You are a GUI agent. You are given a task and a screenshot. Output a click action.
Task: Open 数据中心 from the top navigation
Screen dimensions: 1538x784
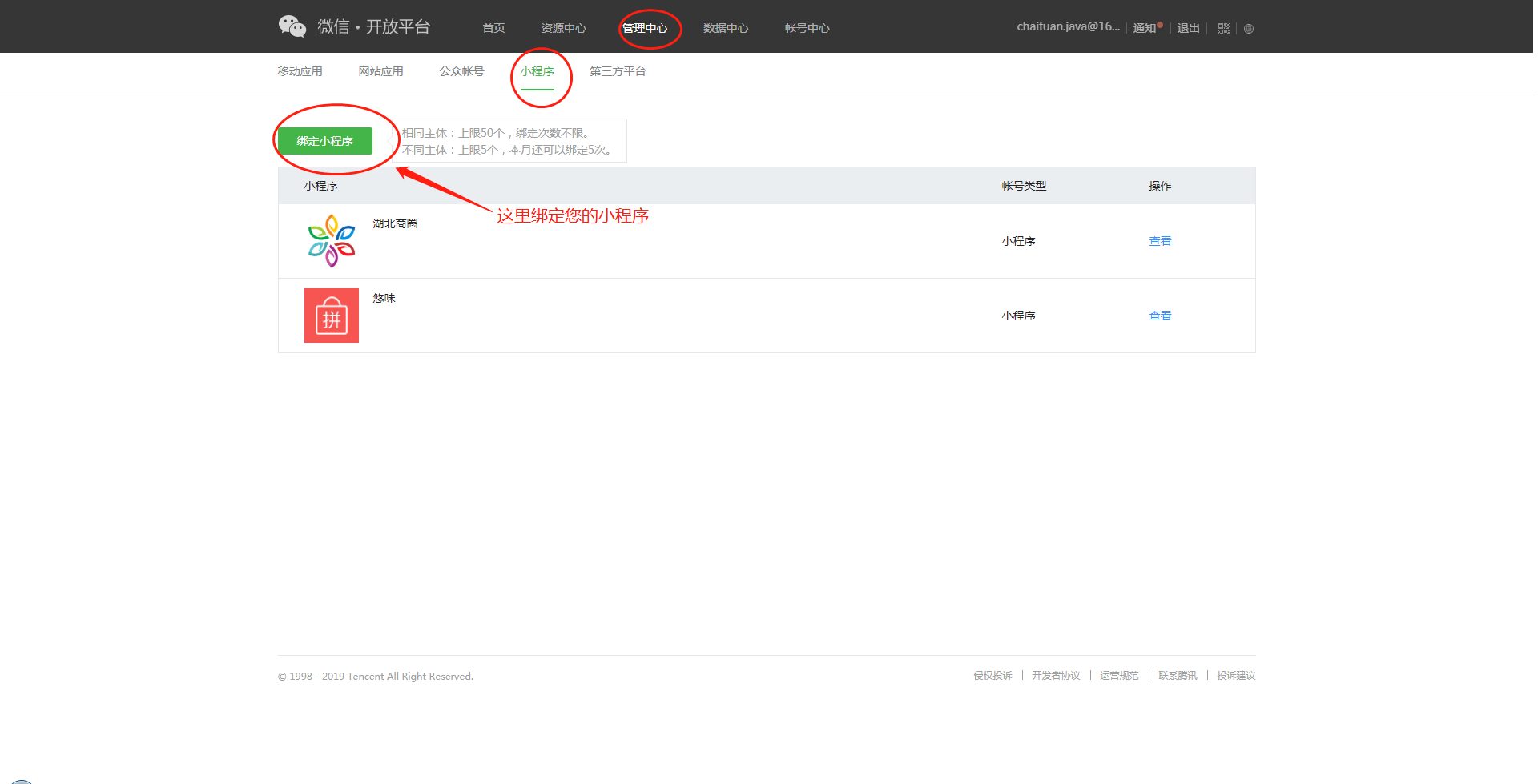[726, 28]
